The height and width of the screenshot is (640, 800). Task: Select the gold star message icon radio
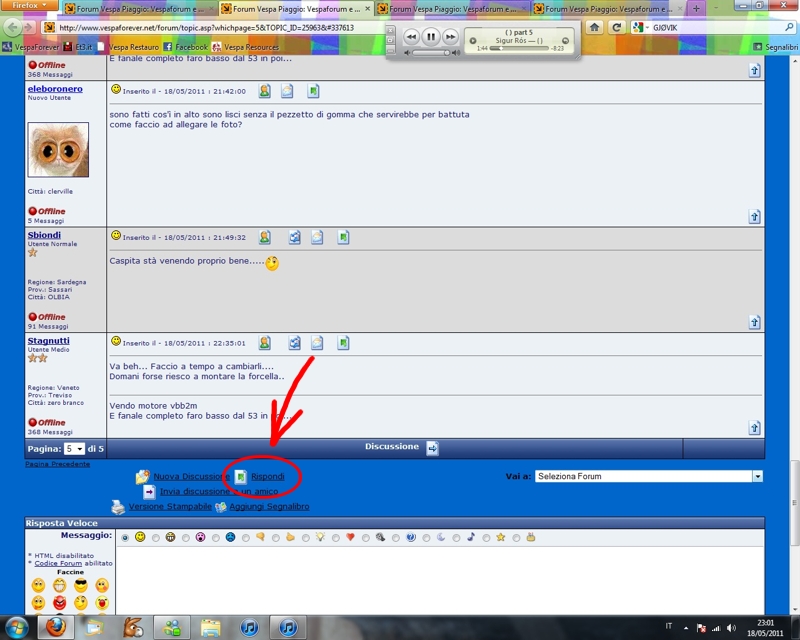(486, 538)
